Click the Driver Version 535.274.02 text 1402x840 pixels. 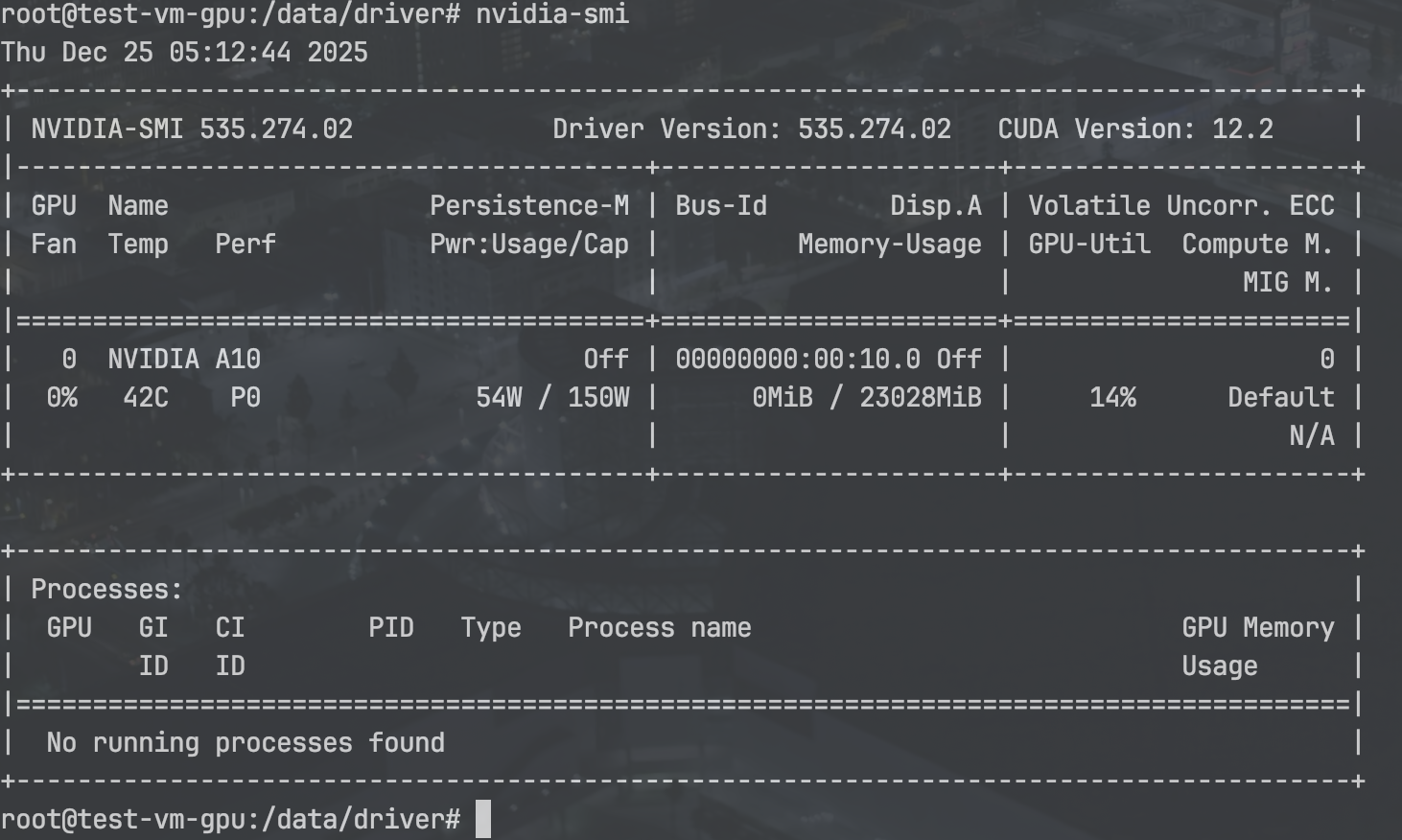[x=752, y=129]
